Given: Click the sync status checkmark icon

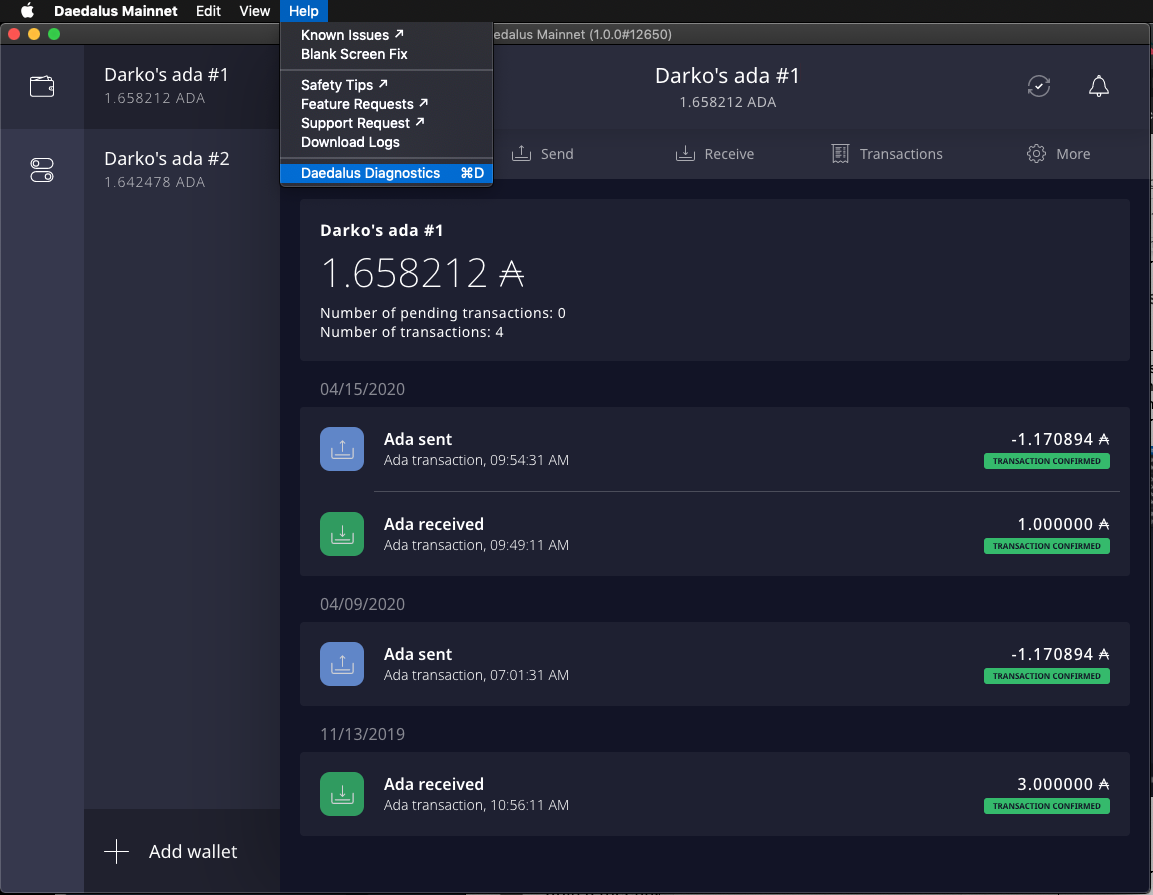Looking at the screenshot, I should coord(1038,86).
